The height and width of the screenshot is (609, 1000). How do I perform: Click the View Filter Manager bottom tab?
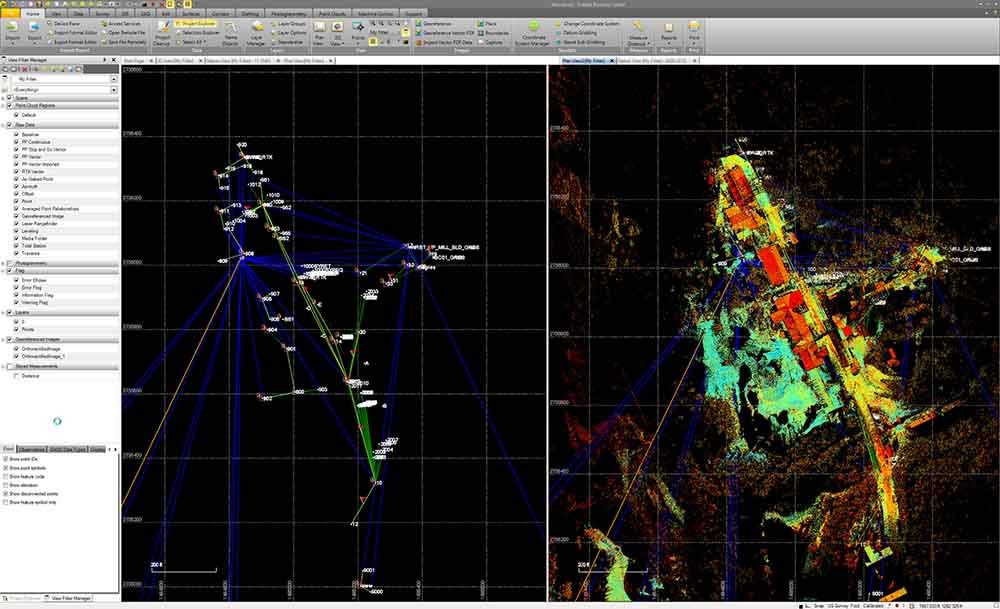coord(72,597)
